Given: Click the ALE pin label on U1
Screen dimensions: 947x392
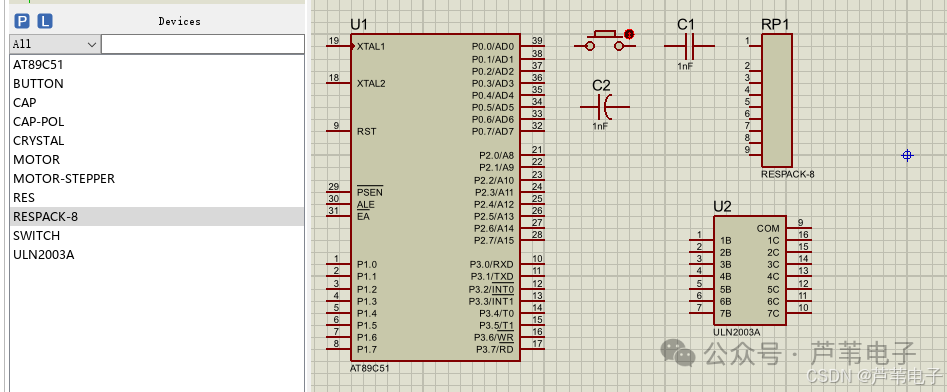Looking at the screenshot, I should (x=365, y=205).
